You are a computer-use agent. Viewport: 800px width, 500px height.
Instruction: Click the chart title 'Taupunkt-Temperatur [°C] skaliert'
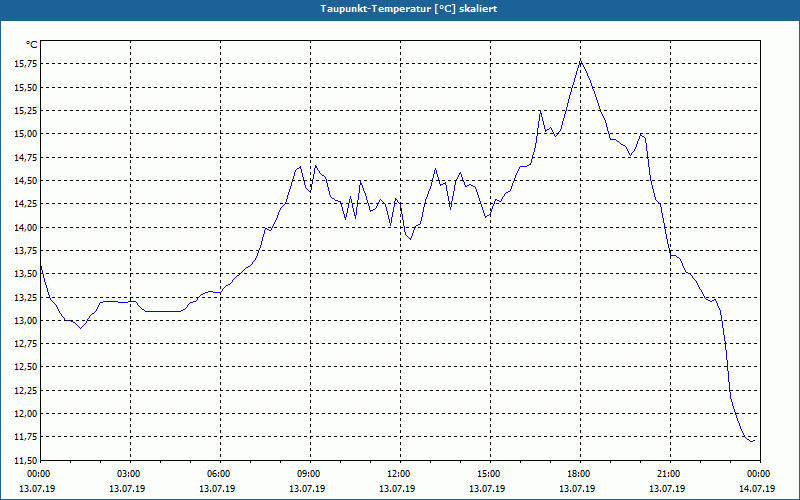tap(409, 9)
